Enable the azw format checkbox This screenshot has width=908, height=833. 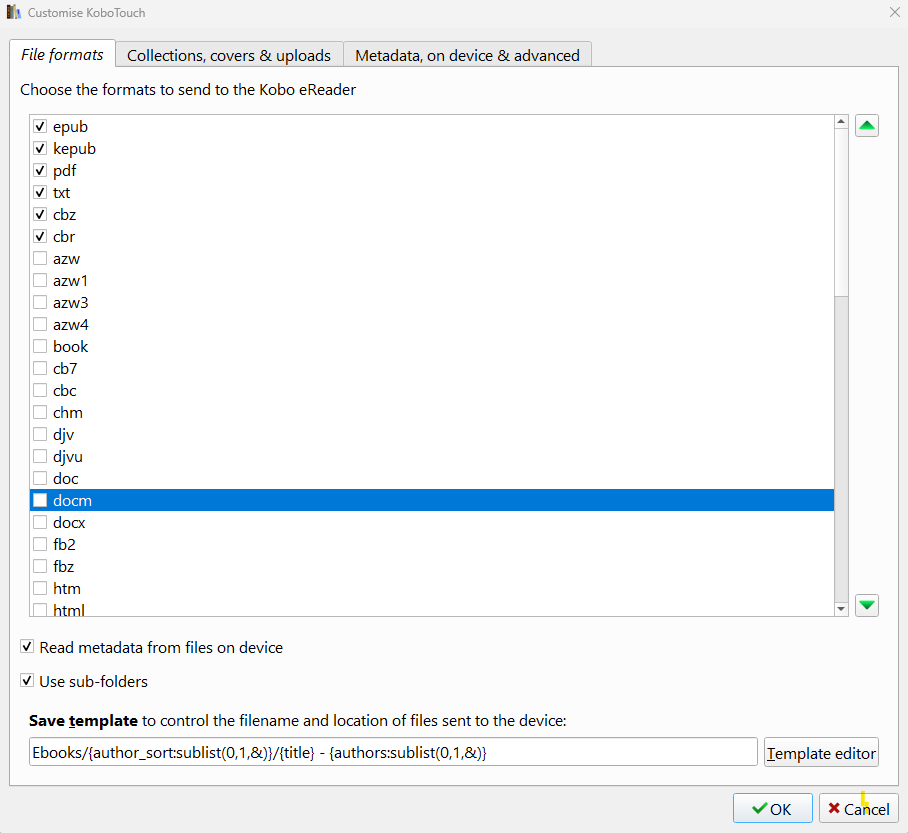(40, 258)
